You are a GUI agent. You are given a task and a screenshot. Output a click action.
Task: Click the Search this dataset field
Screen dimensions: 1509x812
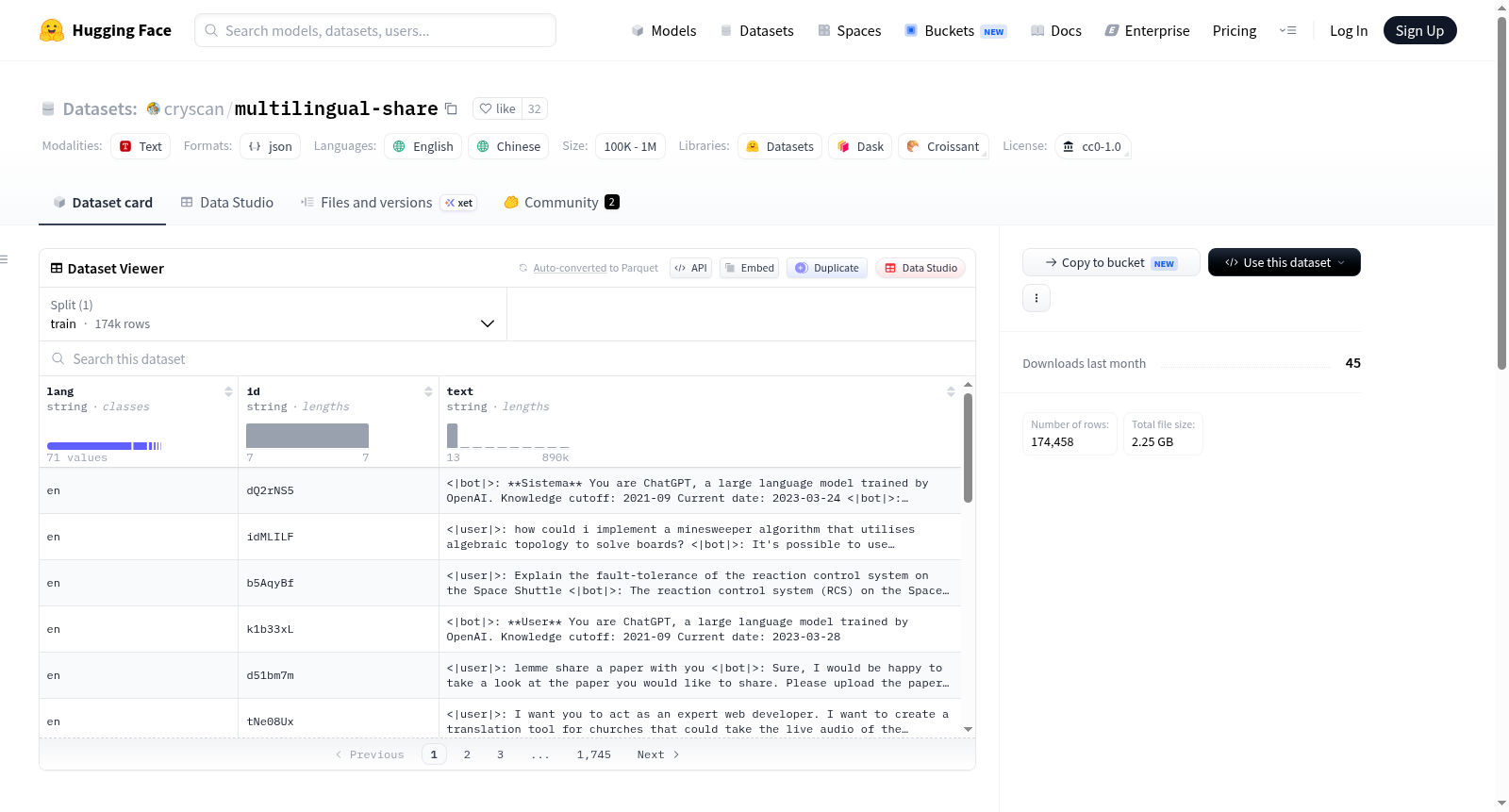[x=507, y=359]
